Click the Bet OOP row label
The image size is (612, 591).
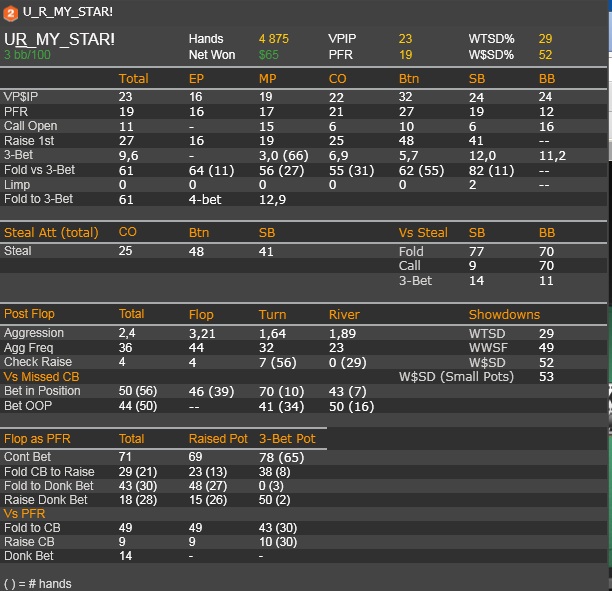pyautogui.click(x=28, y=406)
